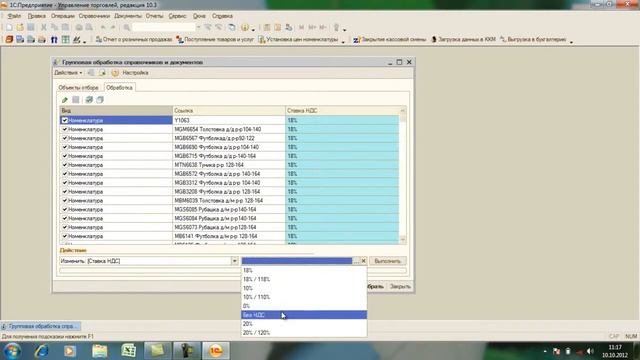Open Internet Explorer from the taskbar

(x=41, y=351)
